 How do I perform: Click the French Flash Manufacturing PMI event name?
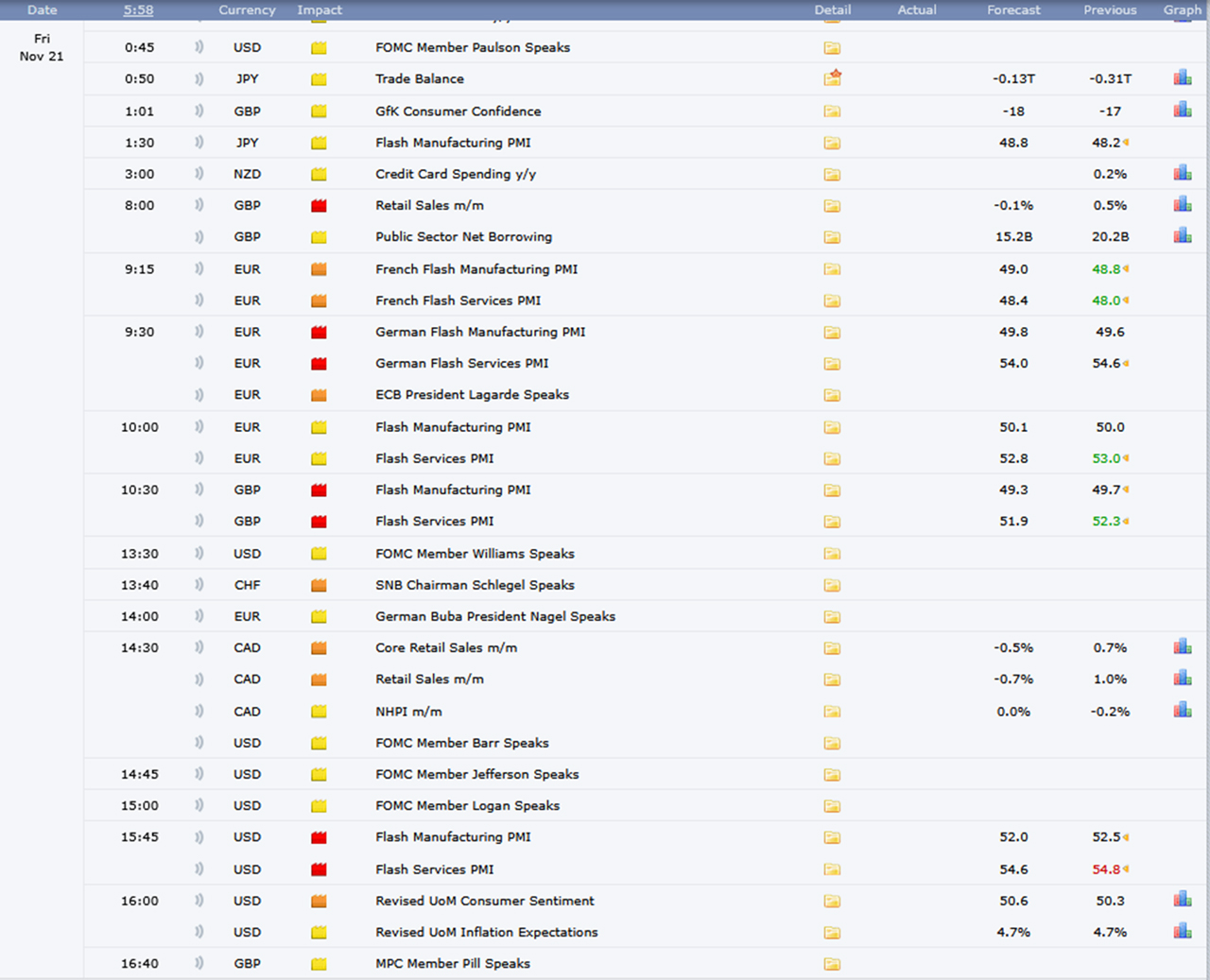coord(476,269)
